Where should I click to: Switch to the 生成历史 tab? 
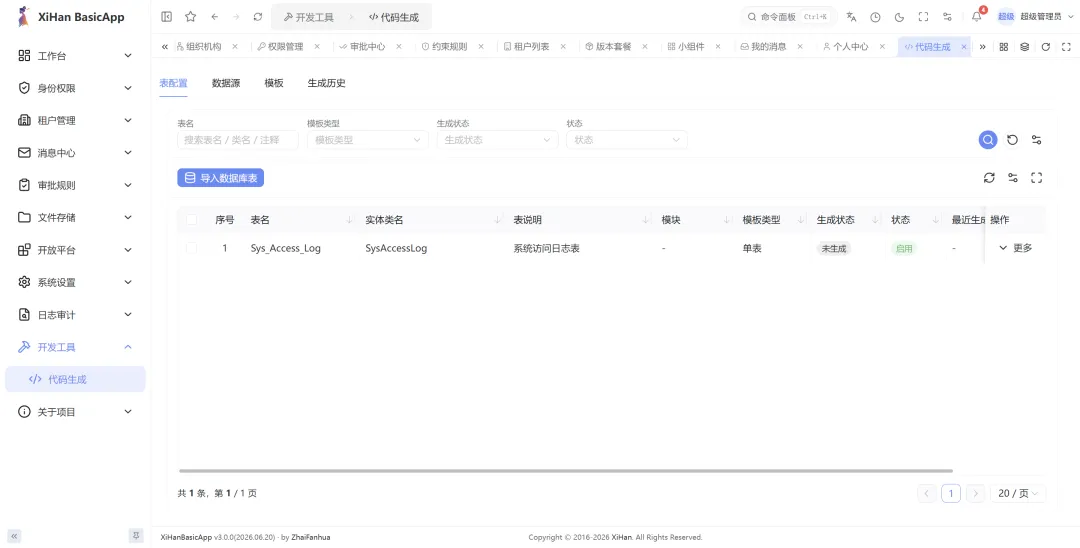[x=326, y=83]
